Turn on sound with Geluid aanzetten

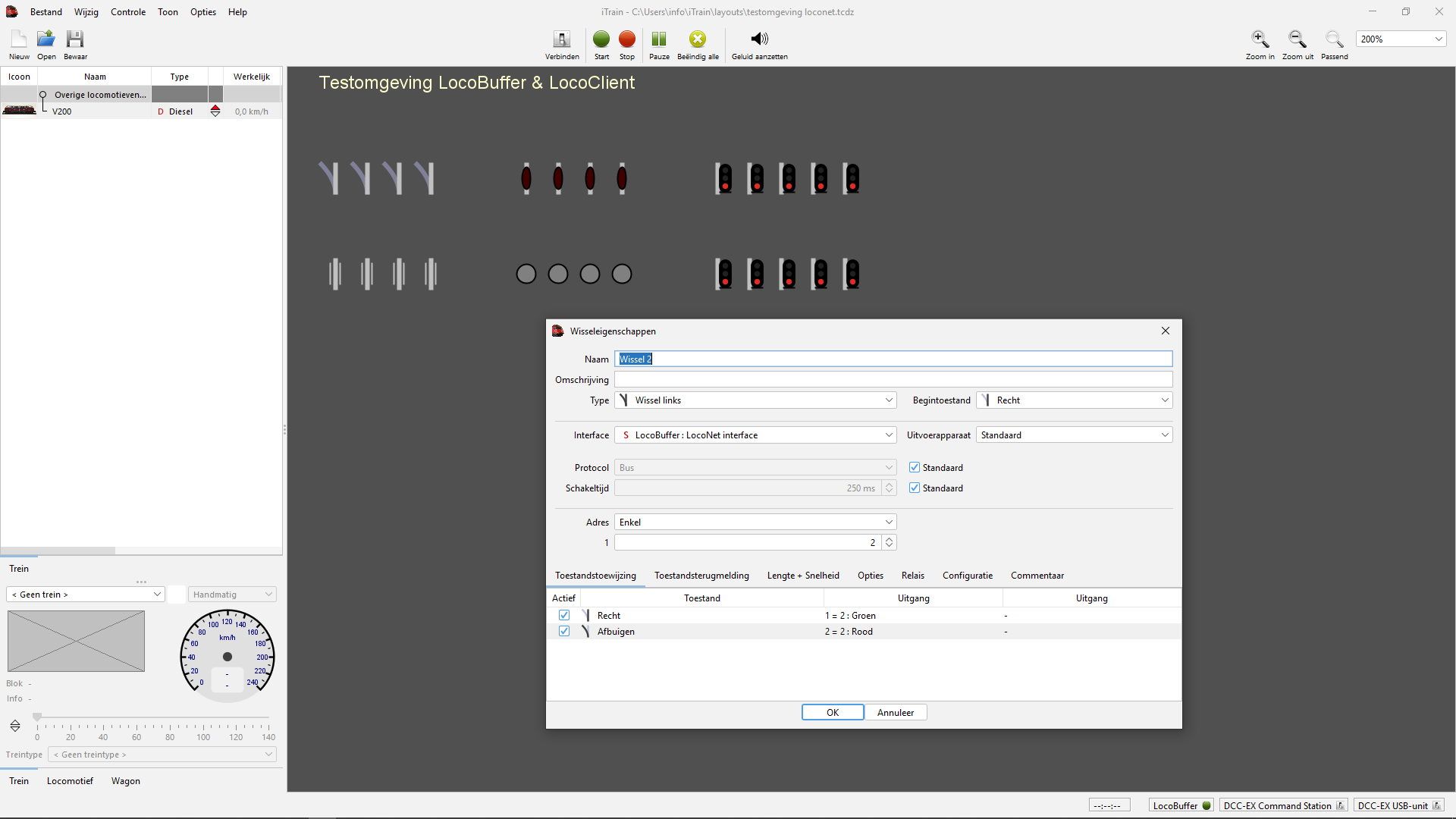[x=759, y=39]
